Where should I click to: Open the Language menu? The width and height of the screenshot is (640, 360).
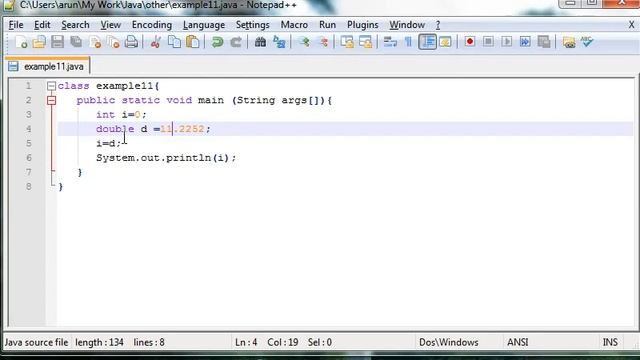[x=204, y=25]
